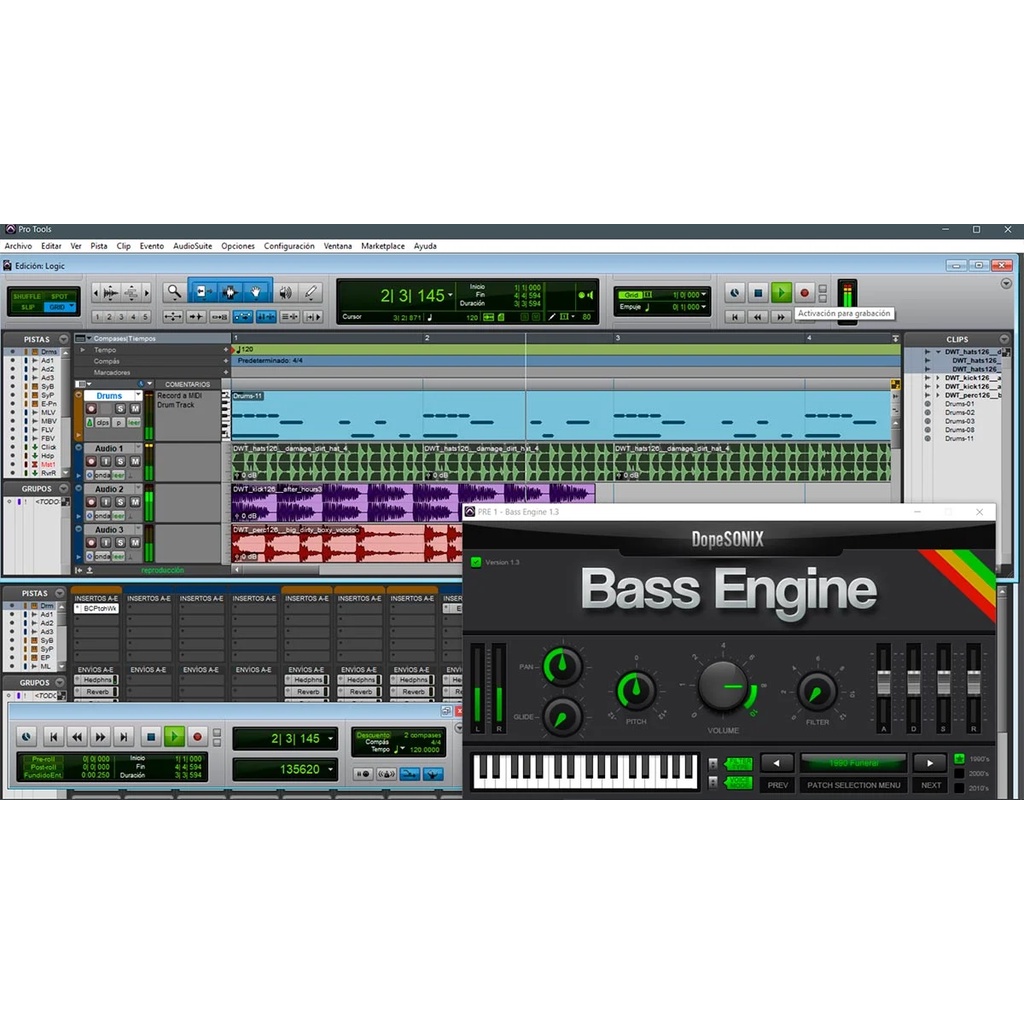Open PATCH SELECTION MENU in Bass Engine
The image size is (1024, 1024).
(854, 785)
